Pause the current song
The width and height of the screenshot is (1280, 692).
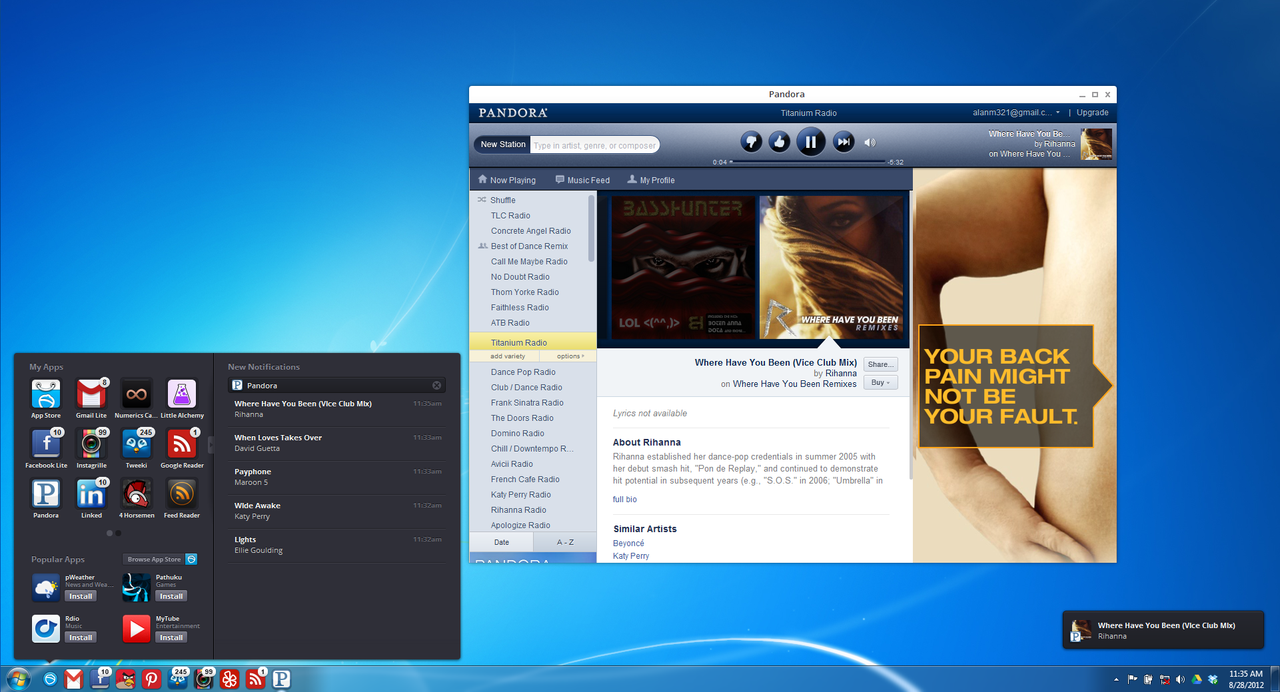pos(811,142)
